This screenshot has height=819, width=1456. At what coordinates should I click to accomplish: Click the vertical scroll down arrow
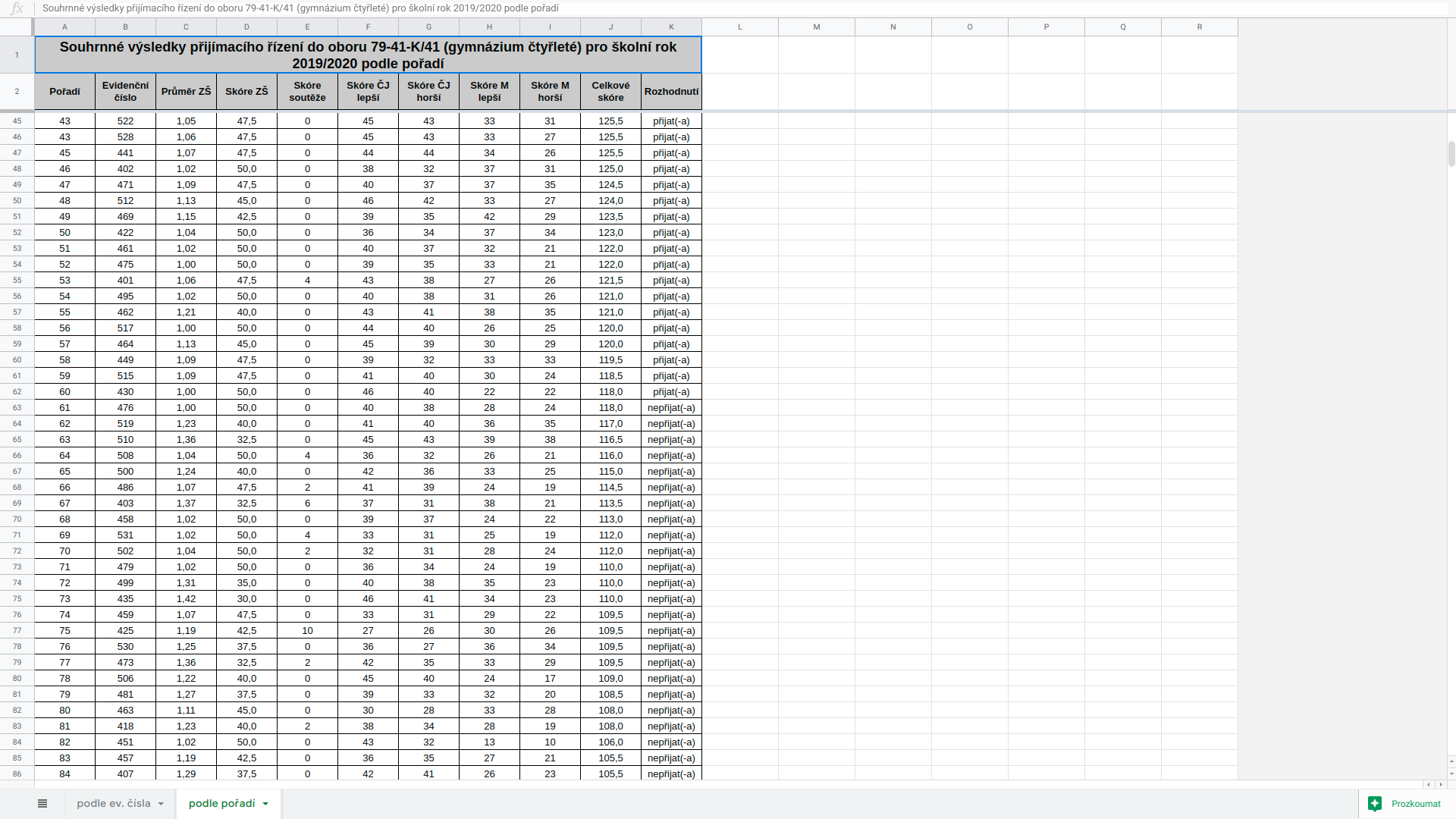pos(1451,773)
